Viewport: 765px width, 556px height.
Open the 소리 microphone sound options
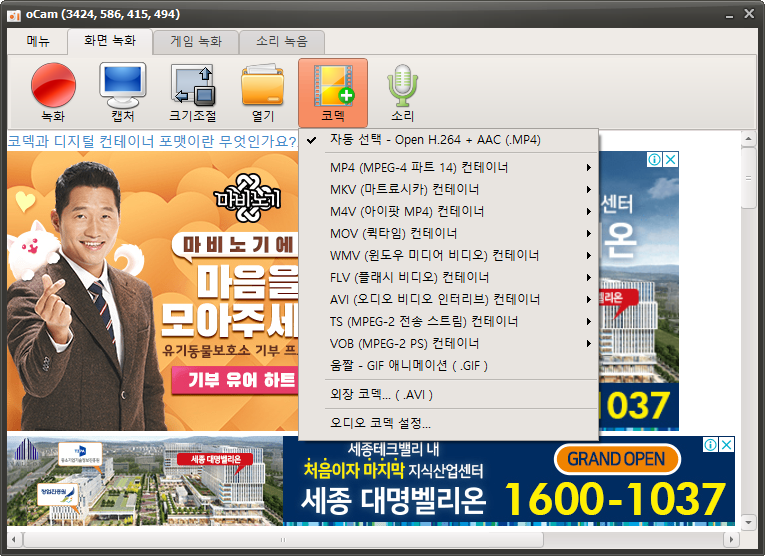403,91
